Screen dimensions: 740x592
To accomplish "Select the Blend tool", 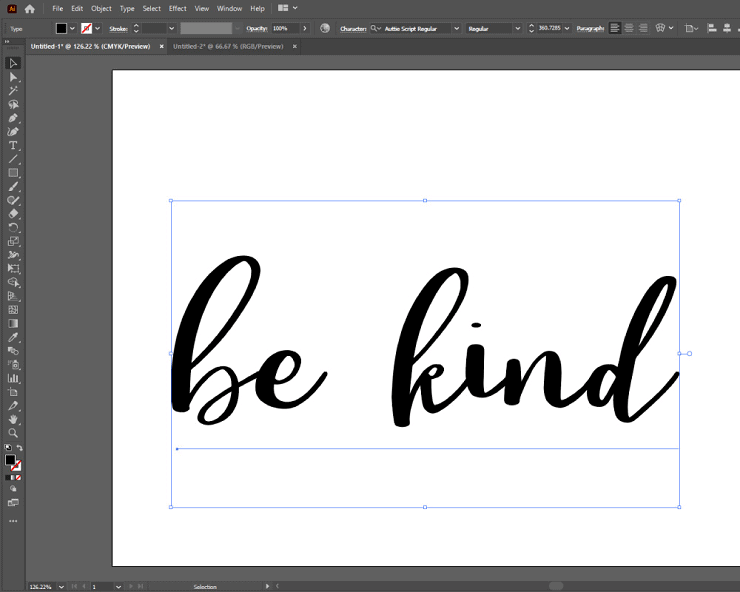I will coord(13,351).
